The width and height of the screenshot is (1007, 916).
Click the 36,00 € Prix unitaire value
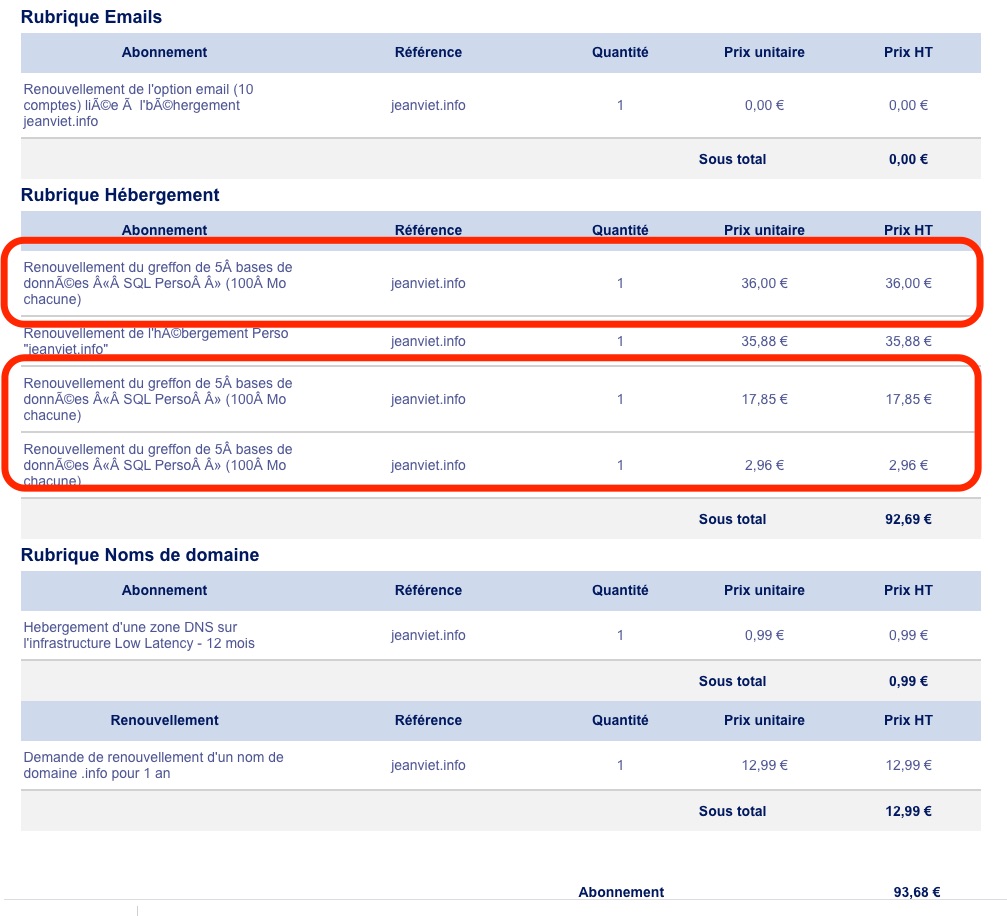point(764,283)
